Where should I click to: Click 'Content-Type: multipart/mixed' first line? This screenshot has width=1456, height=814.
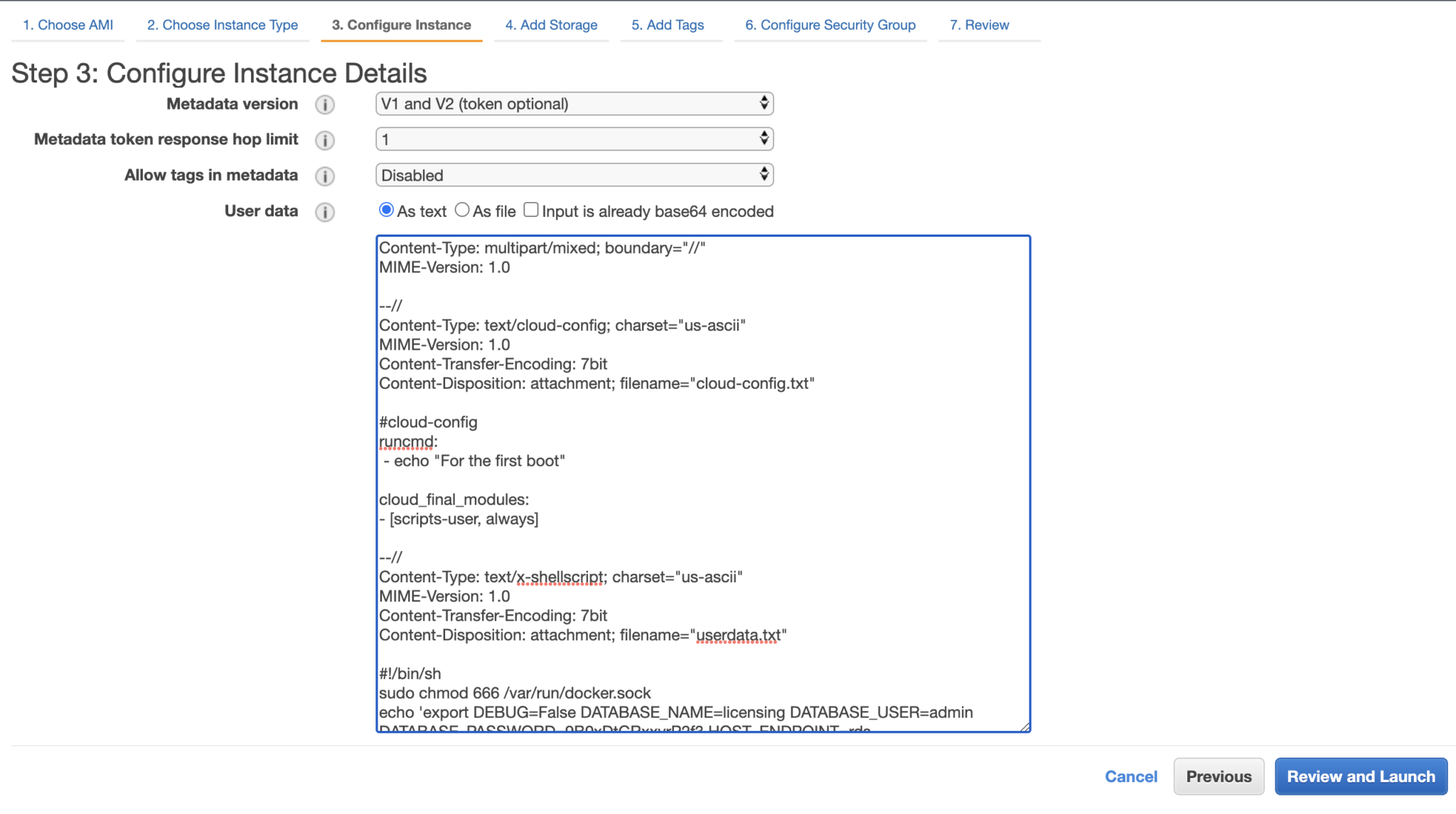(542, 248)
